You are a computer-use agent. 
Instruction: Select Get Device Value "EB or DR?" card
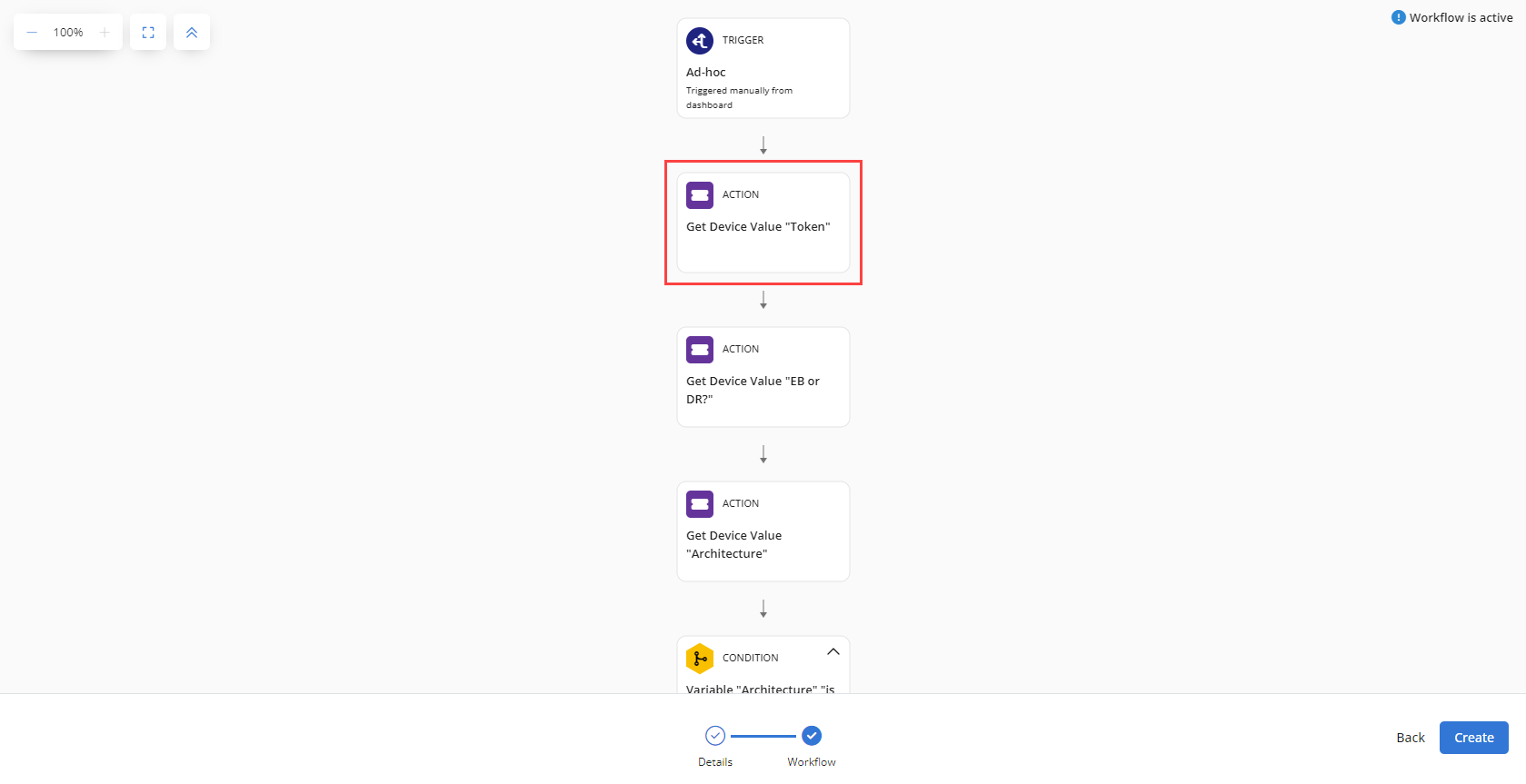point(763,377)
